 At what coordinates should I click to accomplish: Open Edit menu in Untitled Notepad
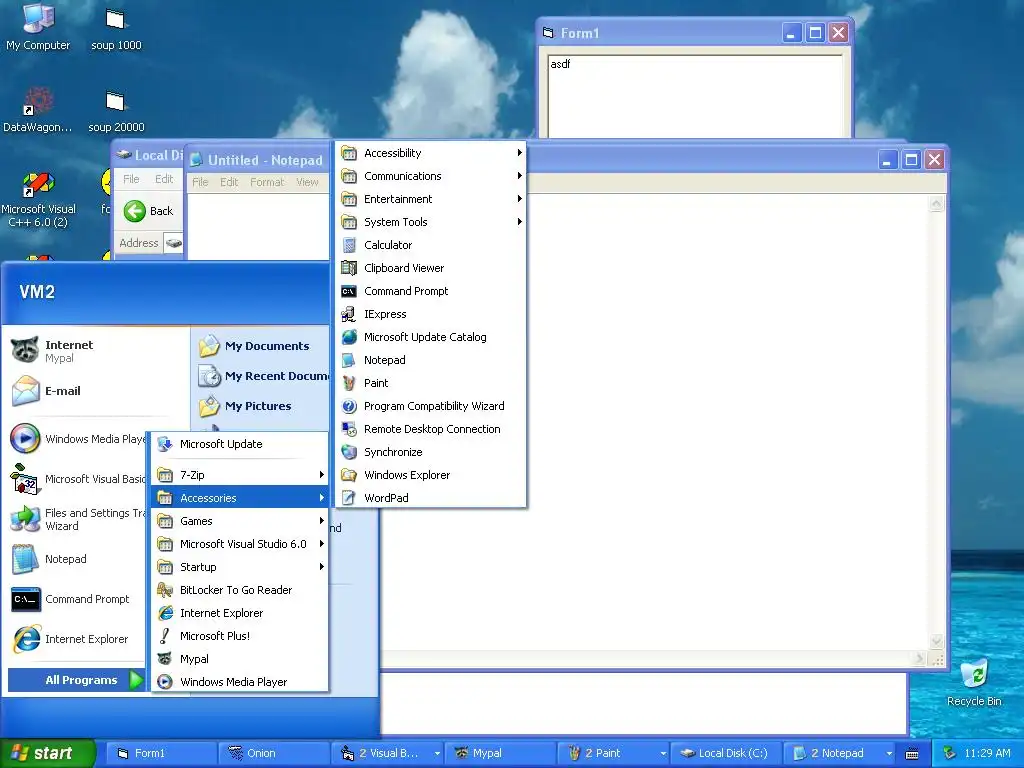[x=229, y=182]
